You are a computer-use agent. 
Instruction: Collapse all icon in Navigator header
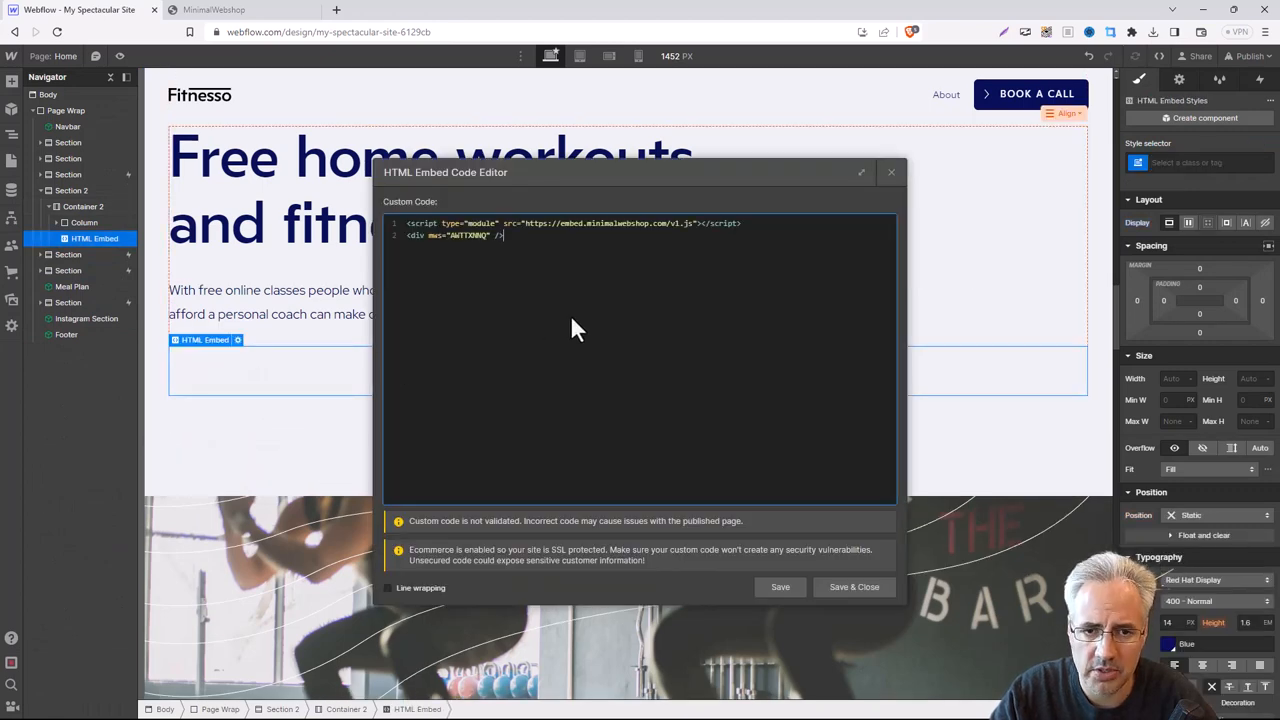pyautogui.click(x=111, y=77)
